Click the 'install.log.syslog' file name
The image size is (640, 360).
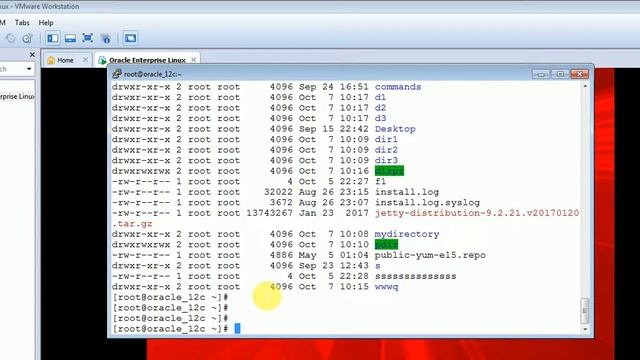pyautogui.click(x=427, y=203)
